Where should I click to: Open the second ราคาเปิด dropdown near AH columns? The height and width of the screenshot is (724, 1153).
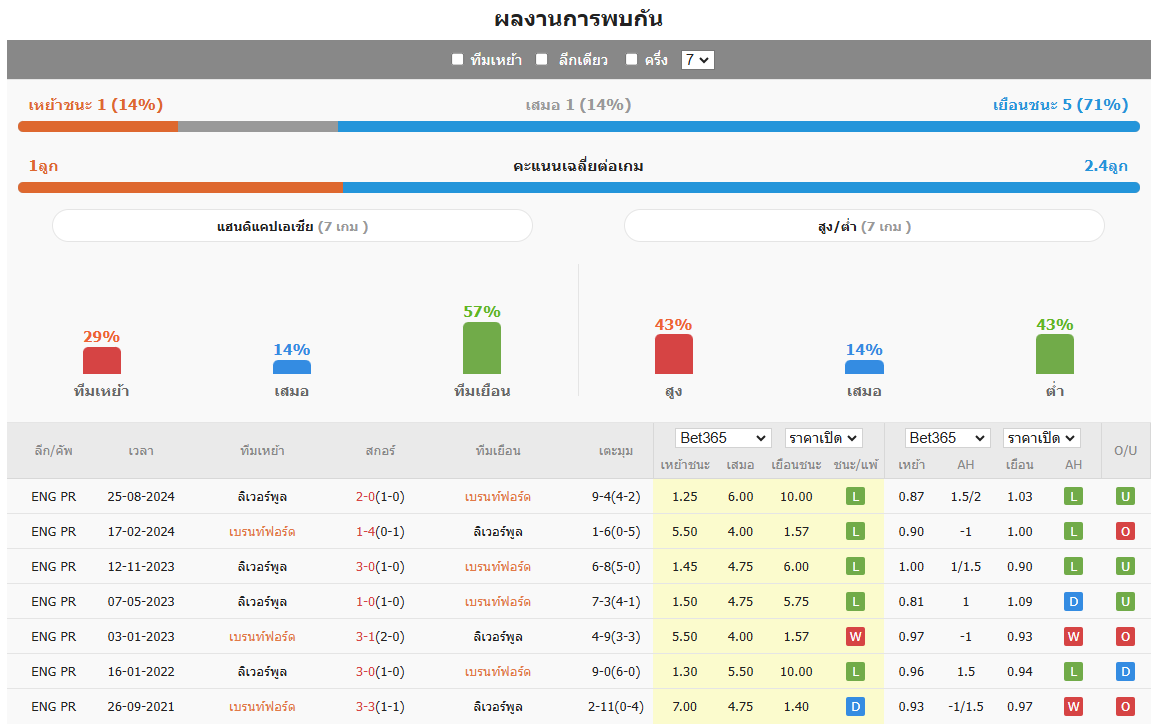point(1041,438)
